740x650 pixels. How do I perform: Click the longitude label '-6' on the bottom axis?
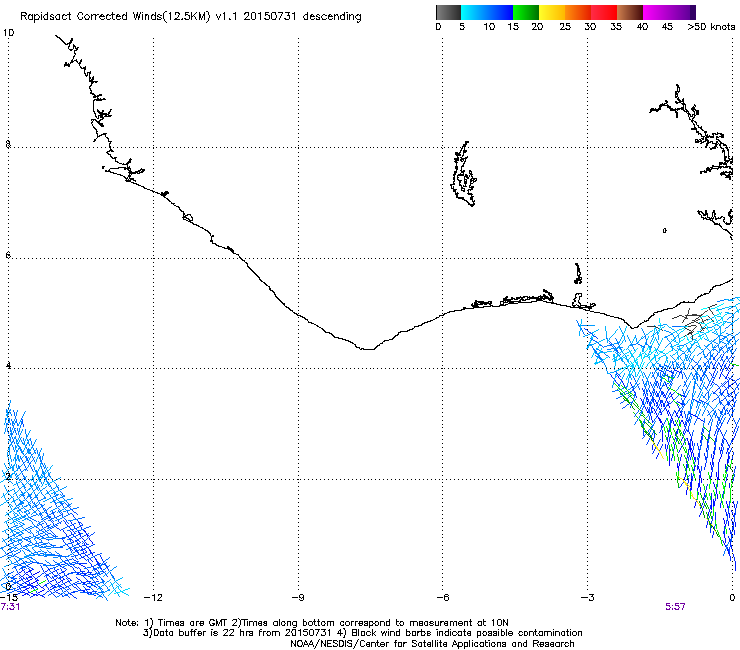(x=442, y=598)
